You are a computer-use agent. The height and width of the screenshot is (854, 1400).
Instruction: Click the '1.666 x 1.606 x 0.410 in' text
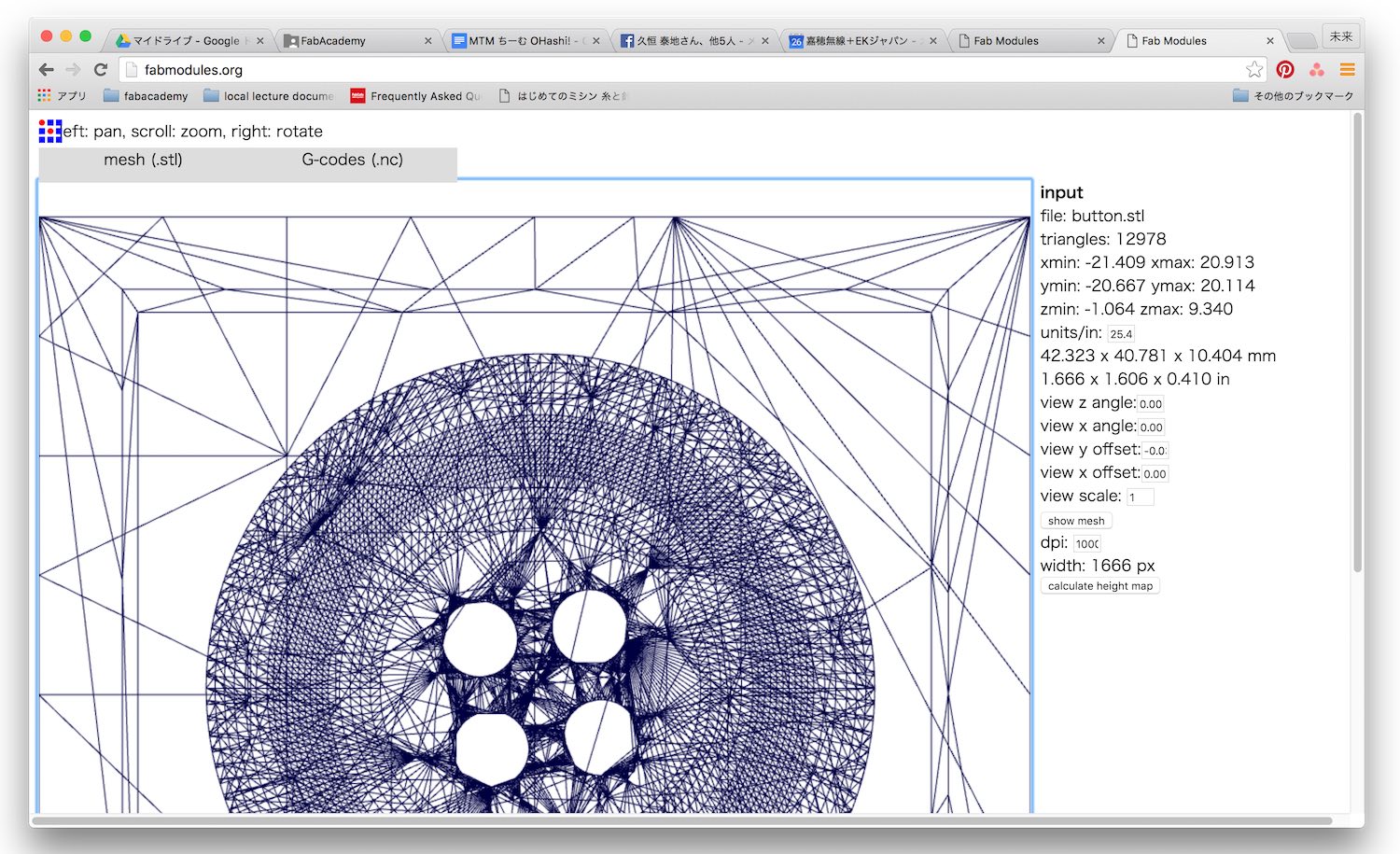tap(1135, 379)
